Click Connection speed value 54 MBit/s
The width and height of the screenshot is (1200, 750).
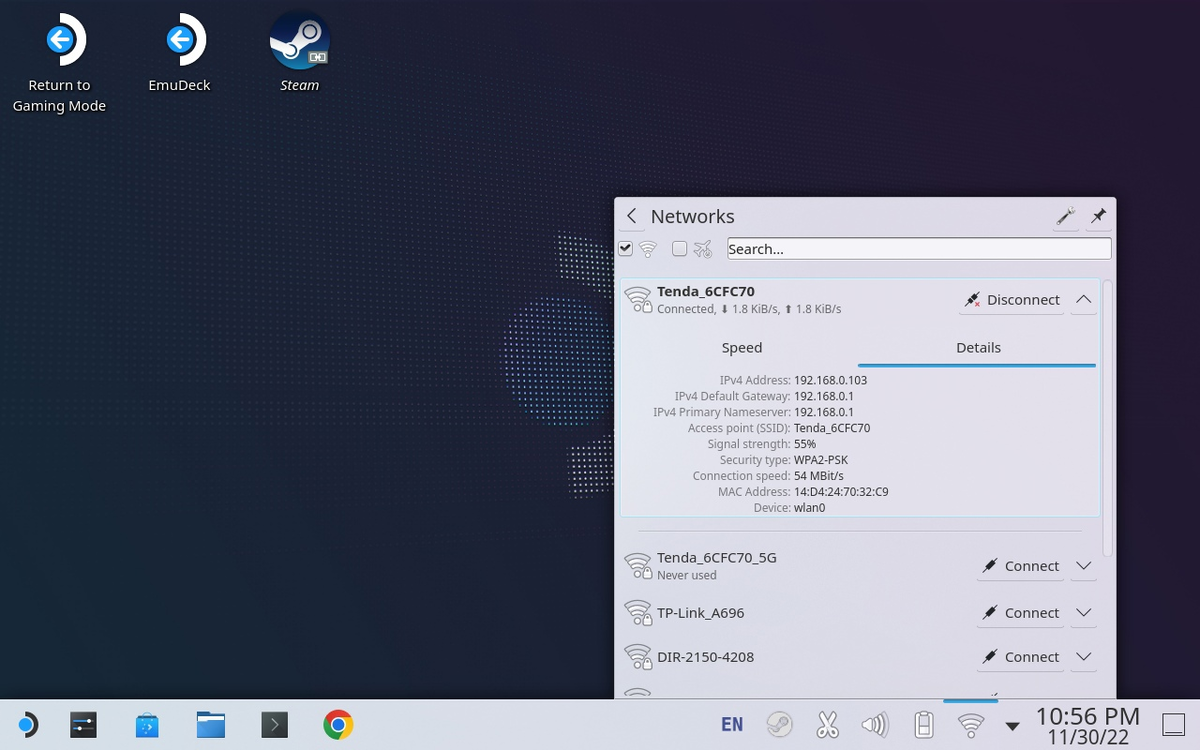point(819,476)
